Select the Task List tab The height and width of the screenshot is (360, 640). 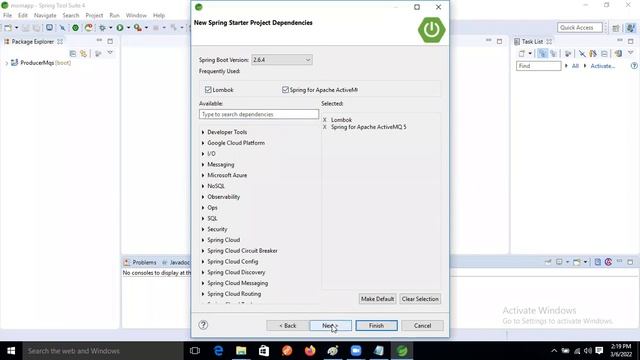tap(532, 42)
